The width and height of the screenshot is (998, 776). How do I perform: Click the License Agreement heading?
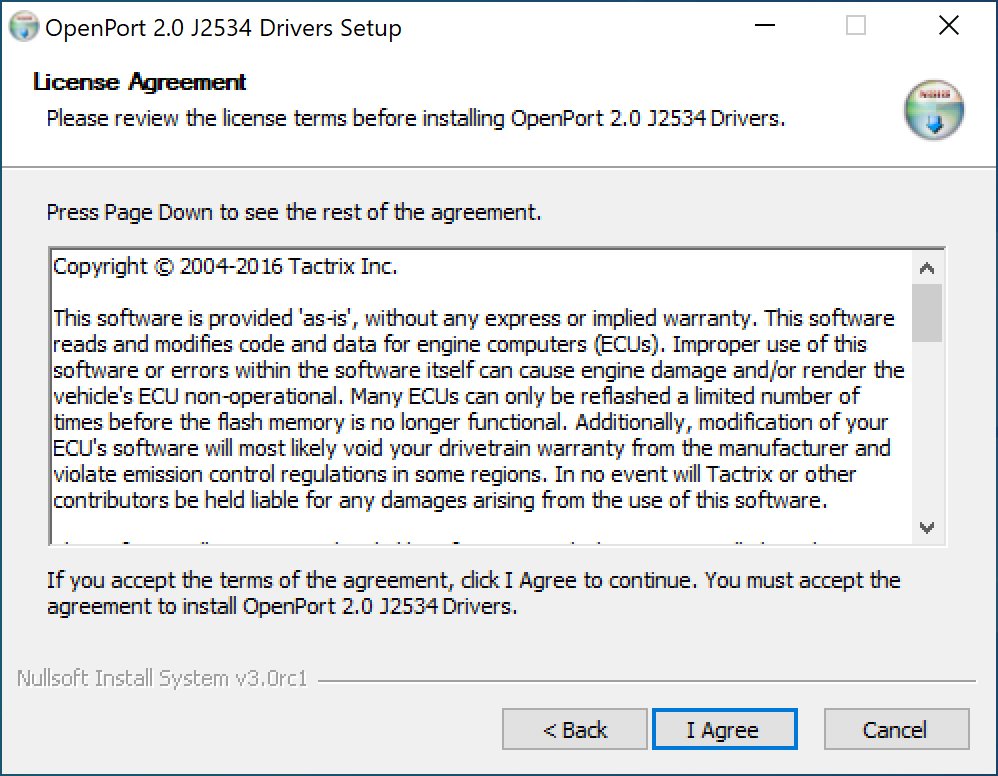point(139,81)
